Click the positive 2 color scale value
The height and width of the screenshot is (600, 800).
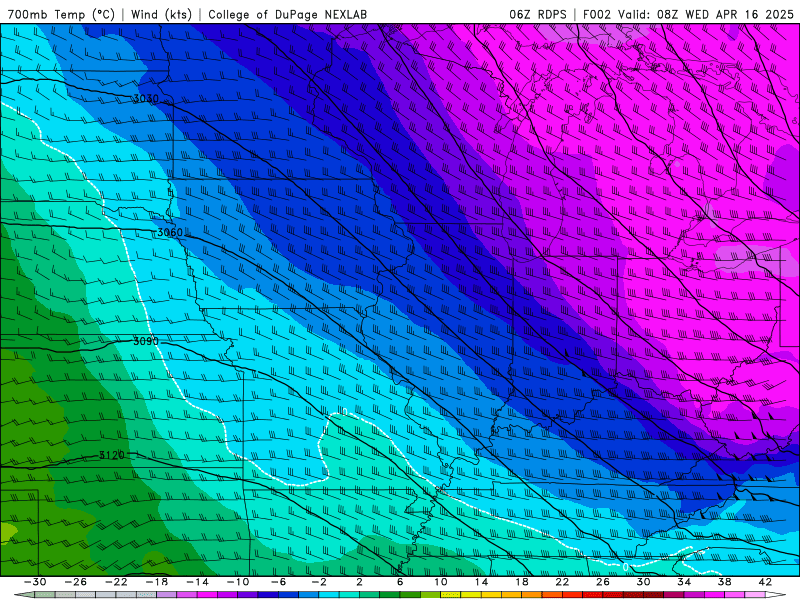point(359,582)
